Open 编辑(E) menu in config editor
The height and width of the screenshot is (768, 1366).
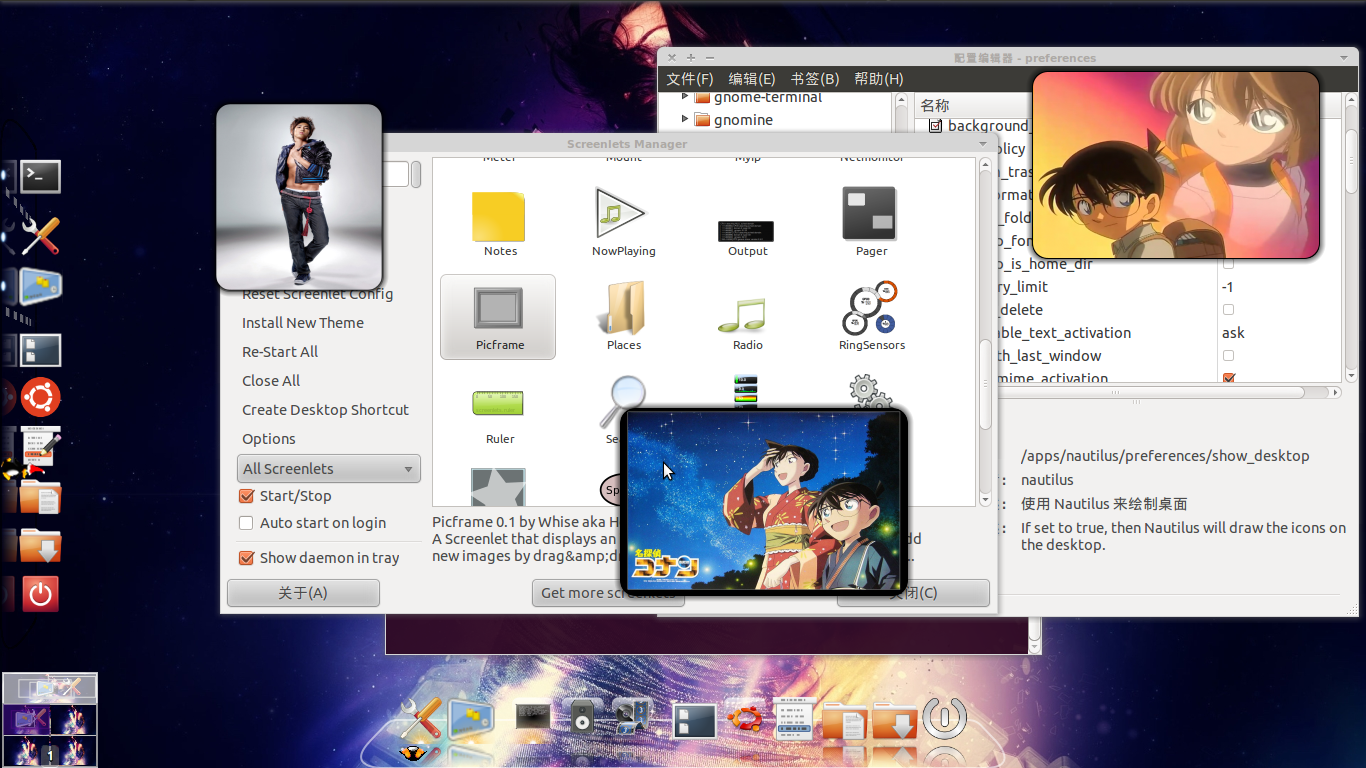coord(752,79)
